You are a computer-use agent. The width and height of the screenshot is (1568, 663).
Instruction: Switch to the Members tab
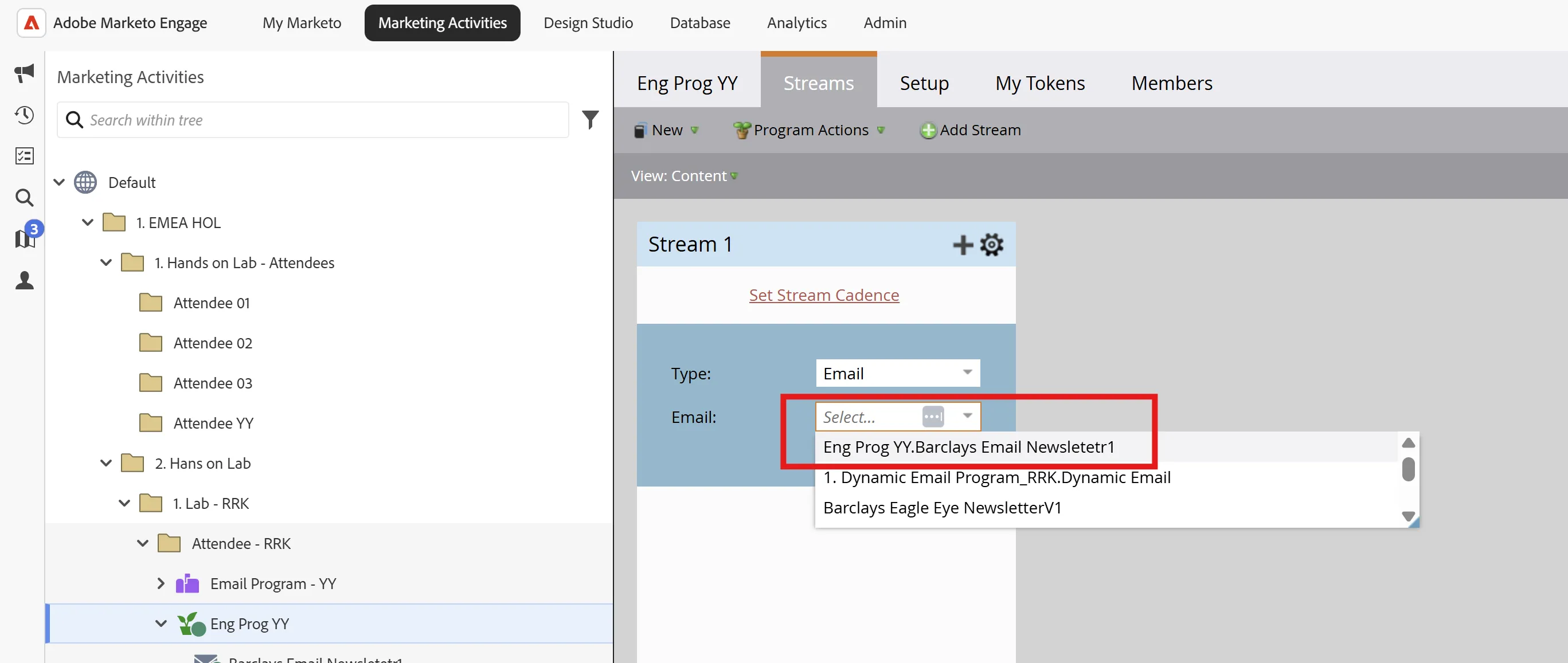(x=1172, y=83)
